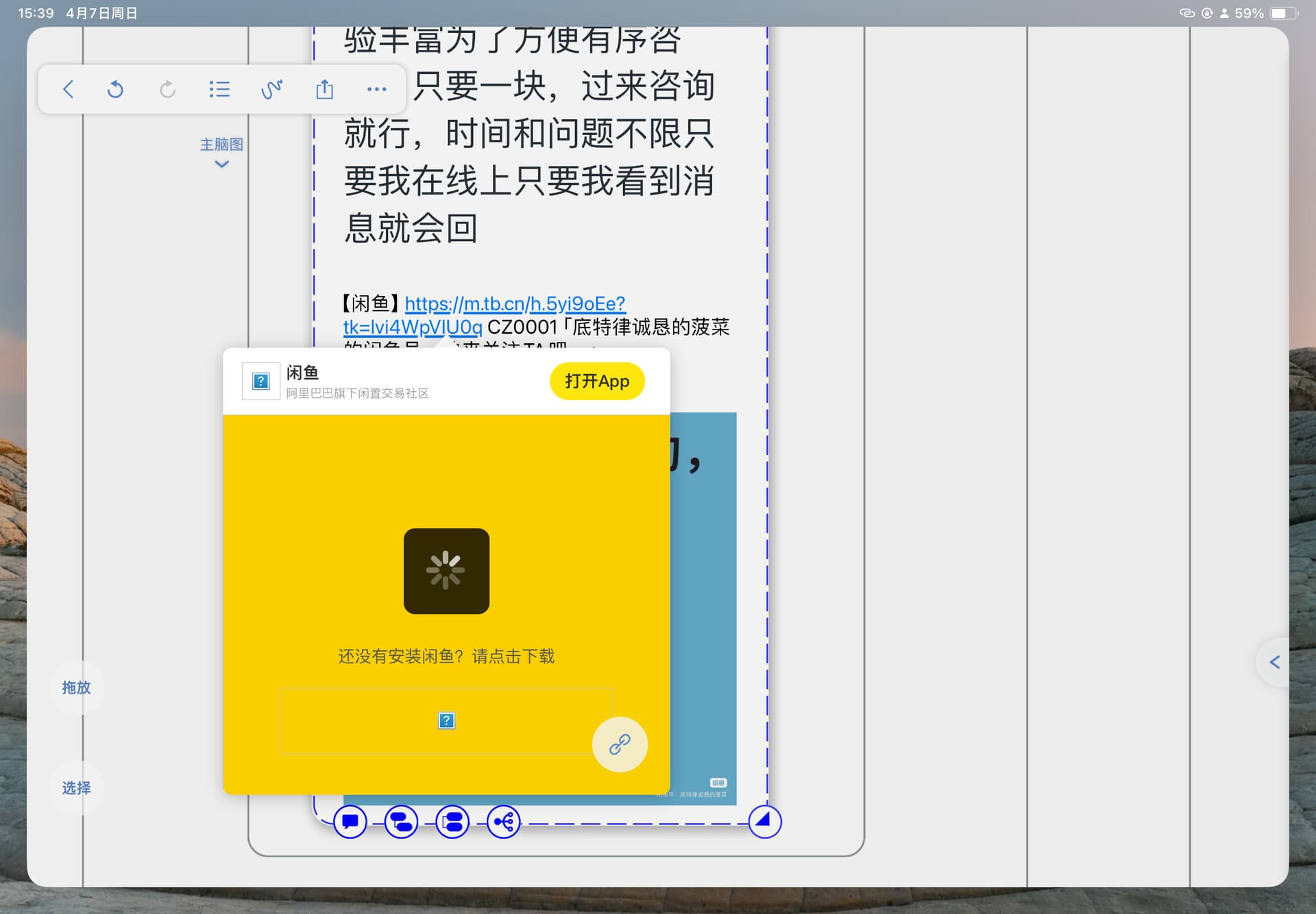The image size is (1316, 914).
Task: Tap 还没有安装闲鱼？请点击下载 text
Action: (446, 656)
